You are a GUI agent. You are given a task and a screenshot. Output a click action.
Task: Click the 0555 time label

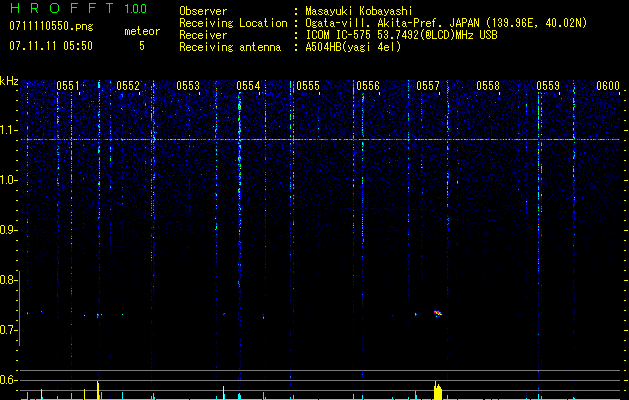tap(308, 86)
